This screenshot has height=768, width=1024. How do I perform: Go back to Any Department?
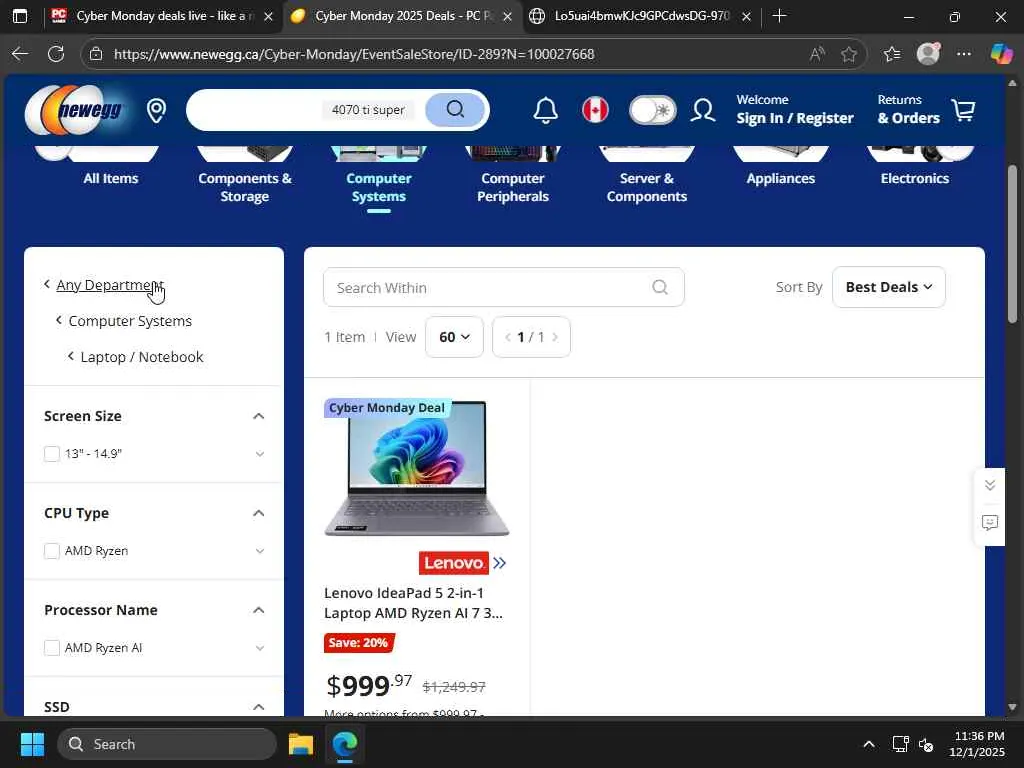point(109,285)
